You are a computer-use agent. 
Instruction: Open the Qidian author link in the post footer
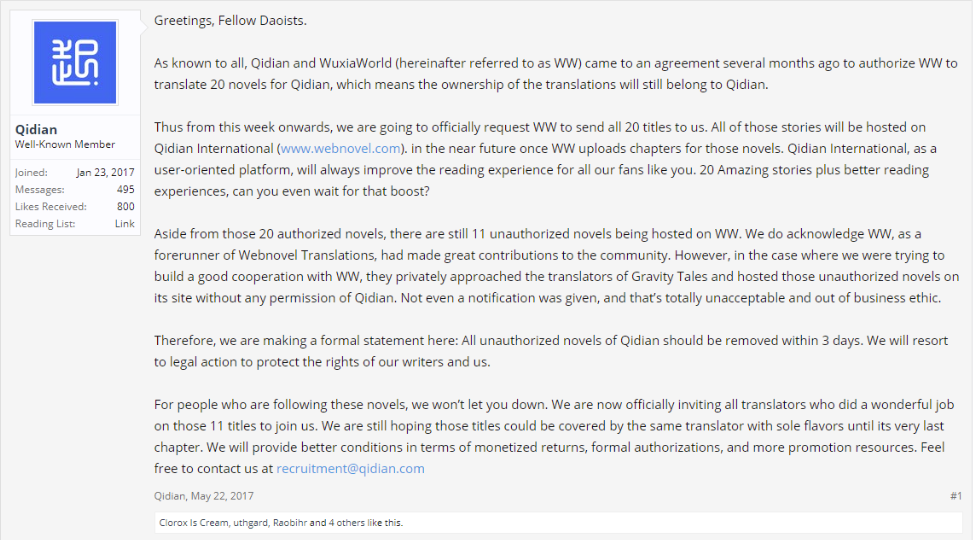tap(170, 496)
